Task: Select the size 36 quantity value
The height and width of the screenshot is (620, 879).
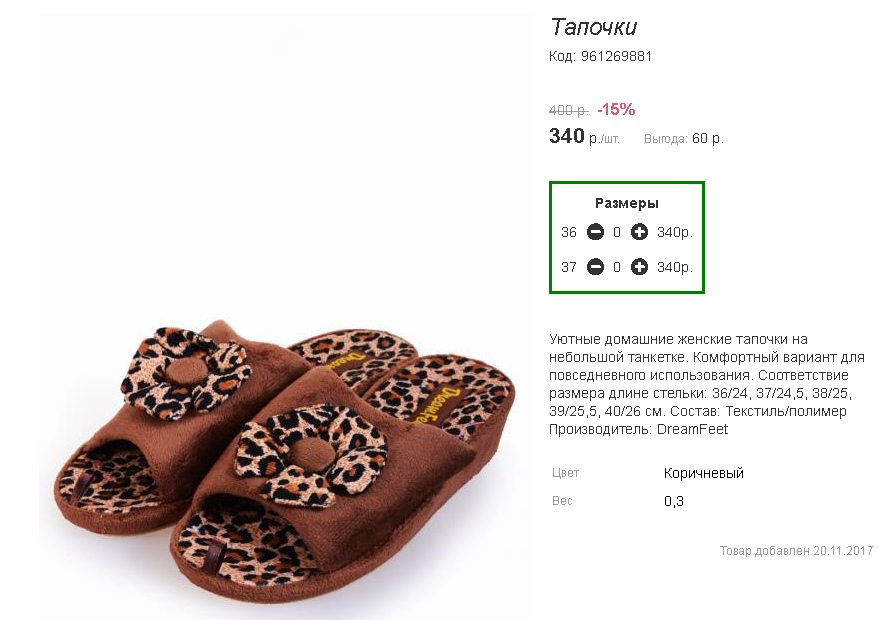Action: (x=617, y=232)
